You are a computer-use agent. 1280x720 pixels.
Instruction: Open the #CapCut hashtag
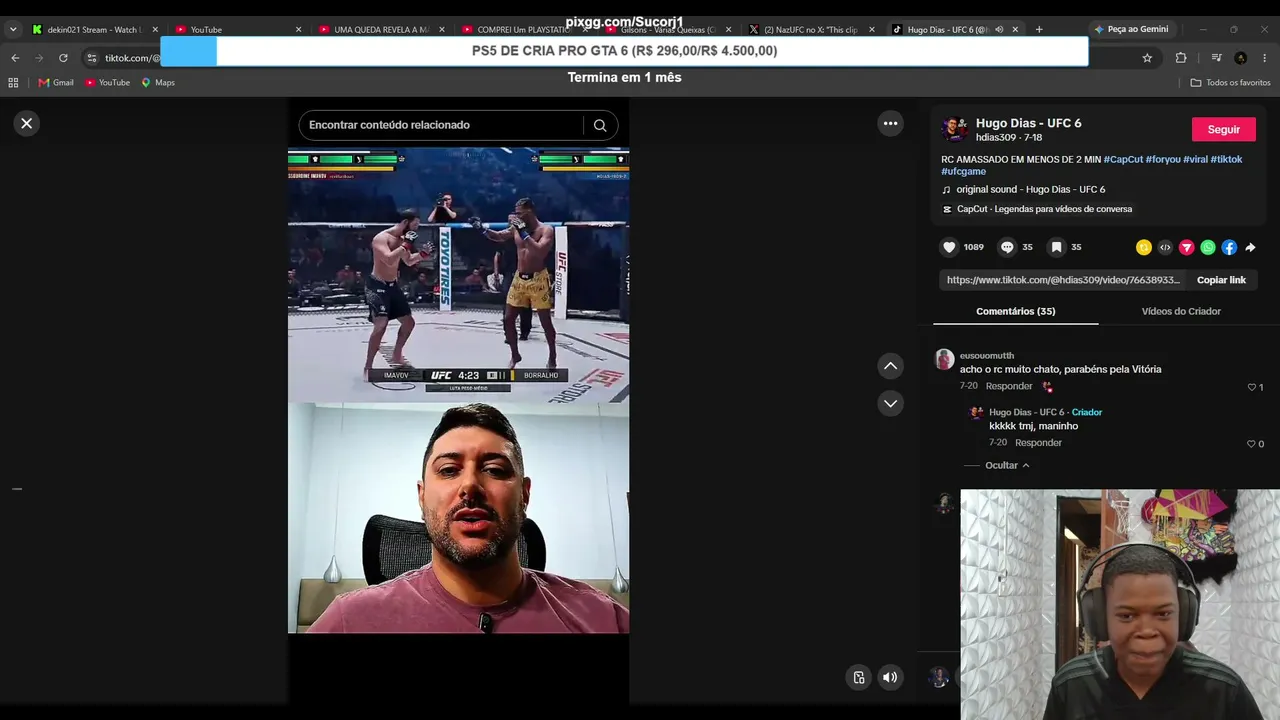1123,159
